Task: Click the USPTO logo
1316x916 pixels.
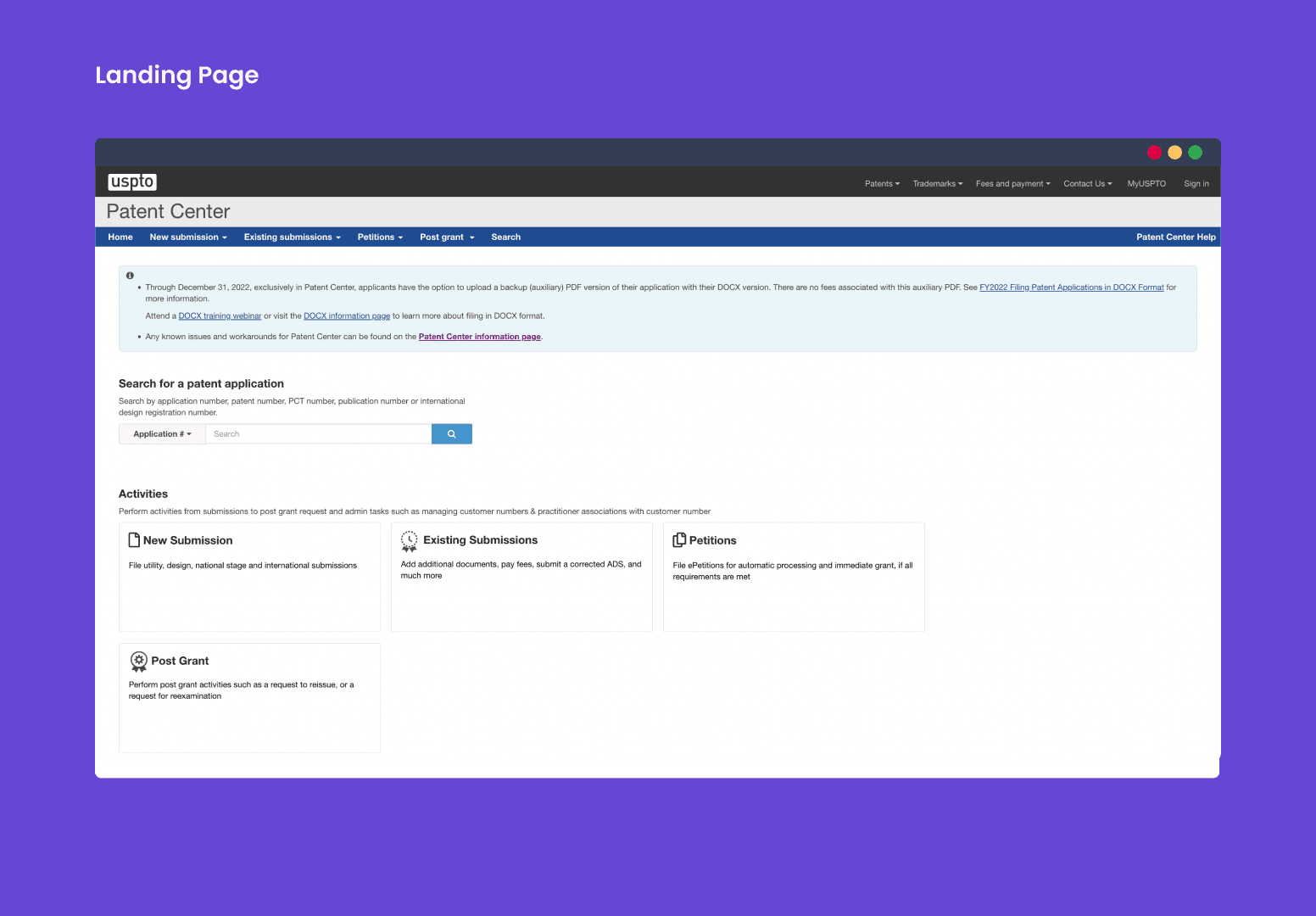Action: click(132, 182)
